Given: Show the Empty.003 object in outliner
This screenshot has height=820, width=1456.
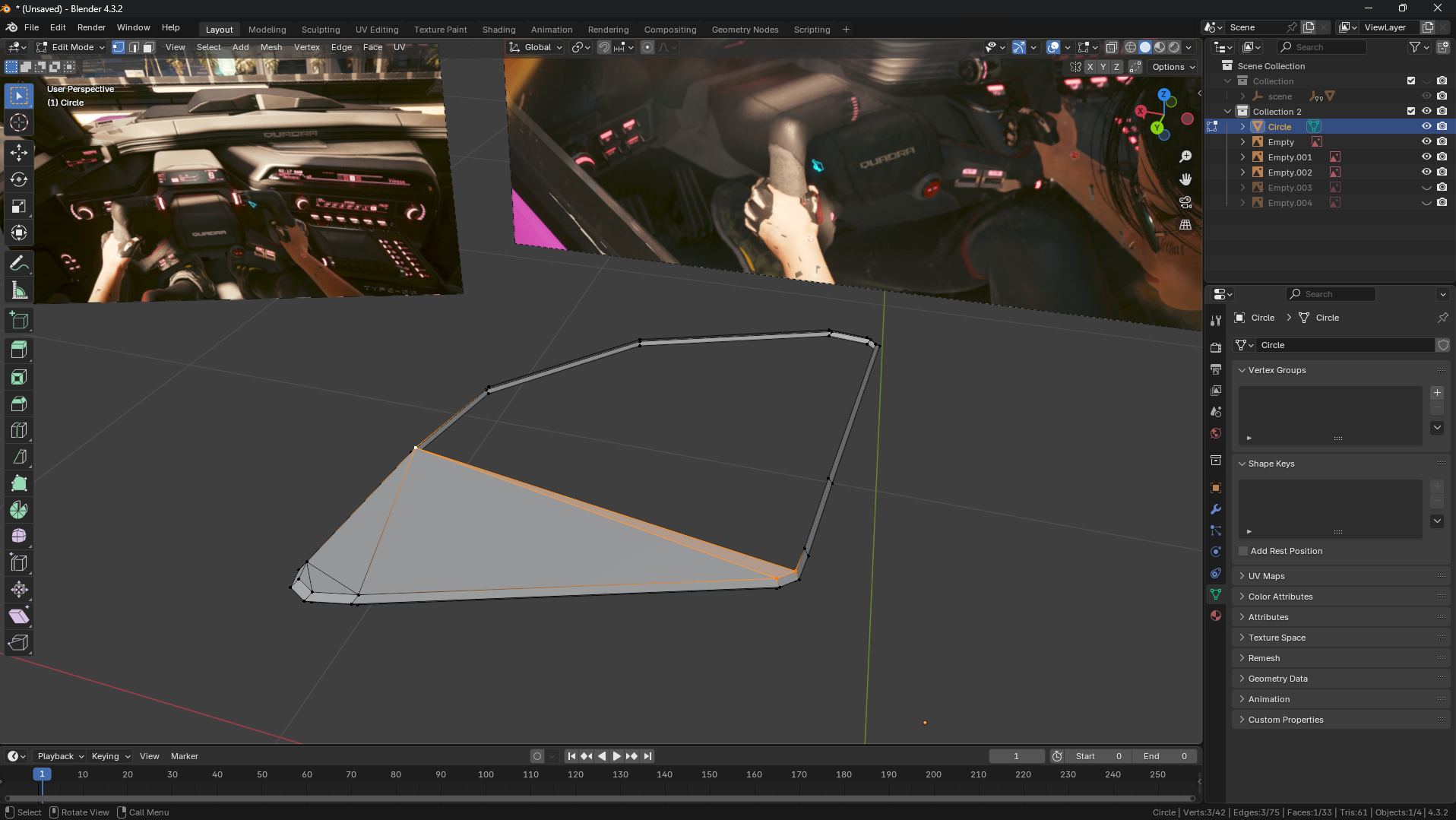Looking at the screenshot, I should point(1426,188).
